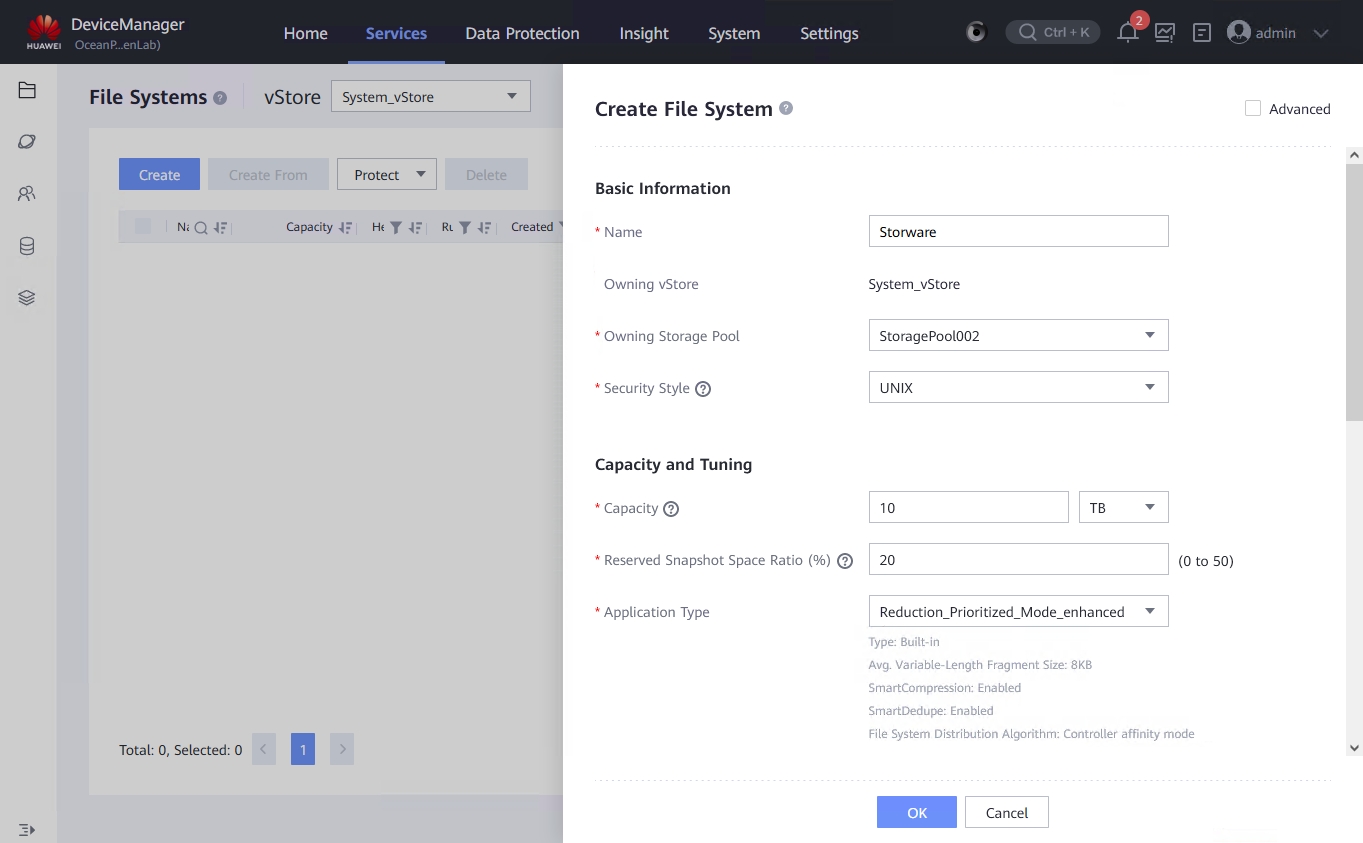Open the users icon in left sidebar
This screenshot has width=1363, height=843.
pos(27,194)
